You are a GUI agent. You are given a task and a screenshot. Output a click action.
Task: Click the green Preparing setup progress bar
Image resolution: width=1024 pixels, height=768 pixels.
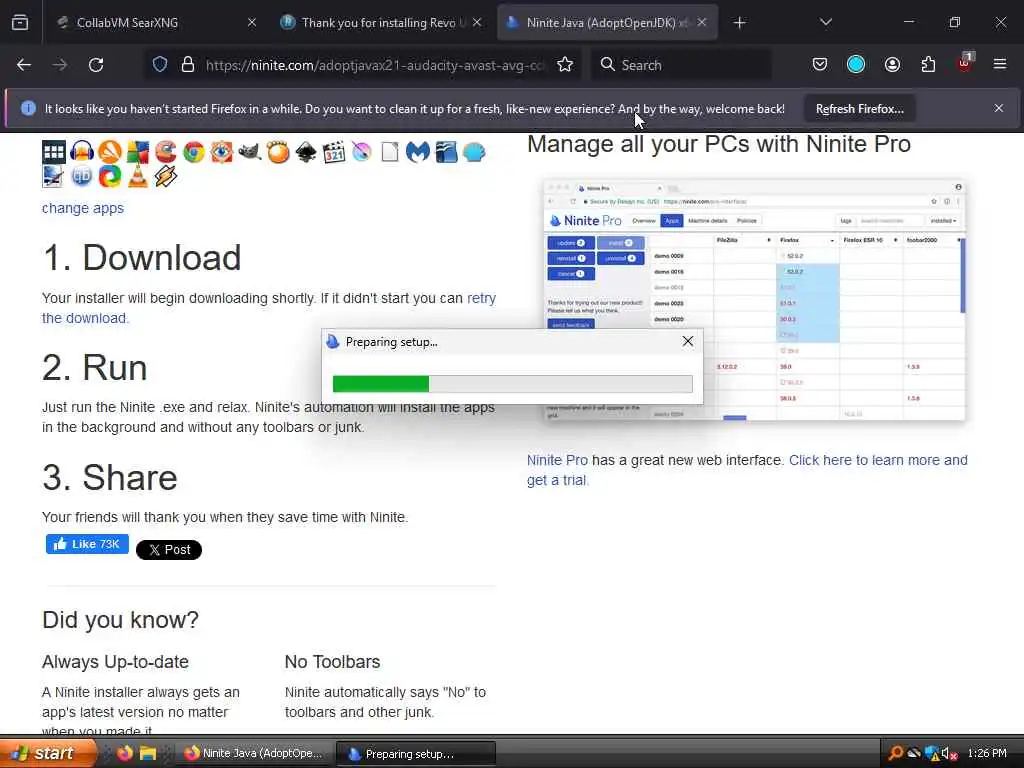(x=513, y=383)
